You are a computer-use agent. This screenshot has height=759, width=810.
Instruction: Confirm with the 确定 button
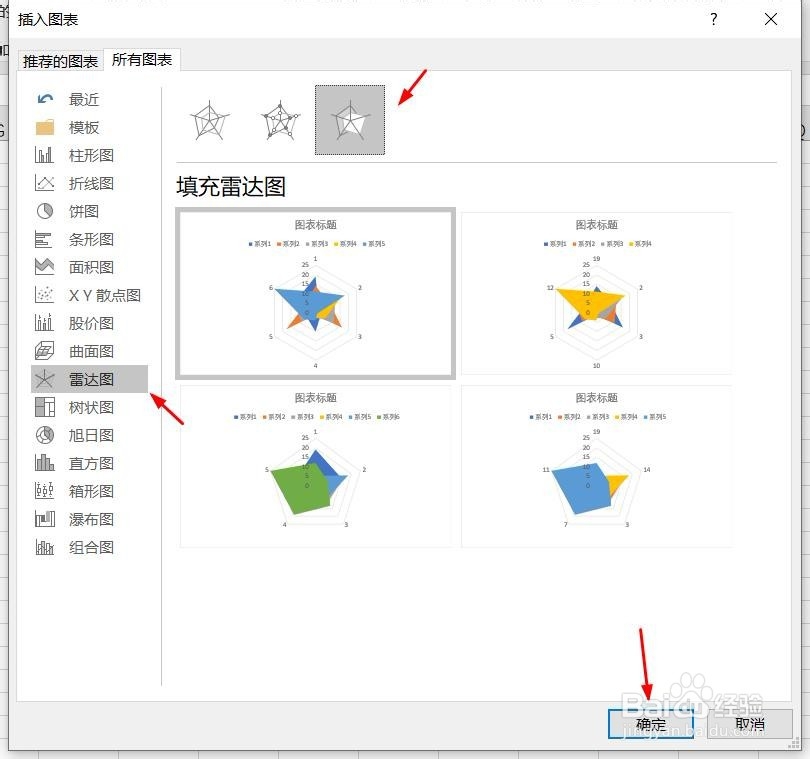(x=651, y=724)
